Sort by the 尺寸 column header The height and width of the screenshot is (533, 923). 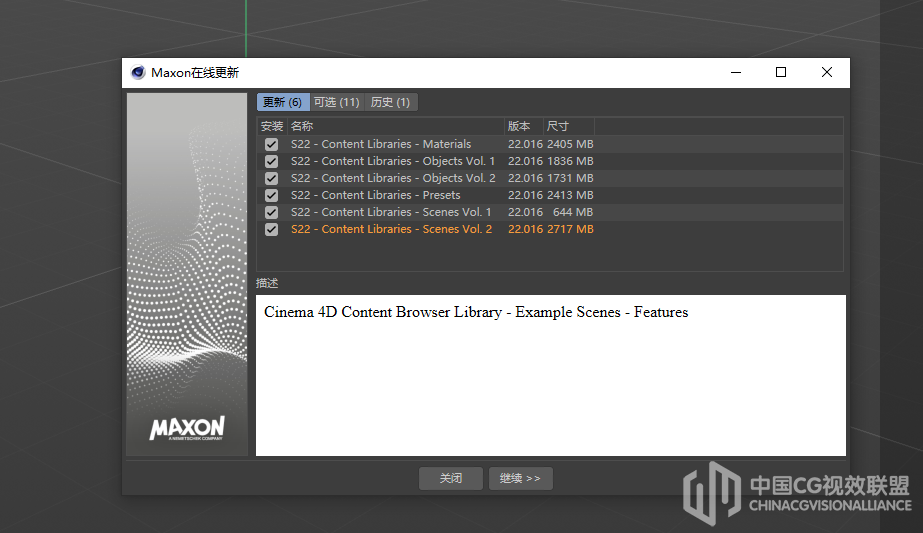[569, 126]
